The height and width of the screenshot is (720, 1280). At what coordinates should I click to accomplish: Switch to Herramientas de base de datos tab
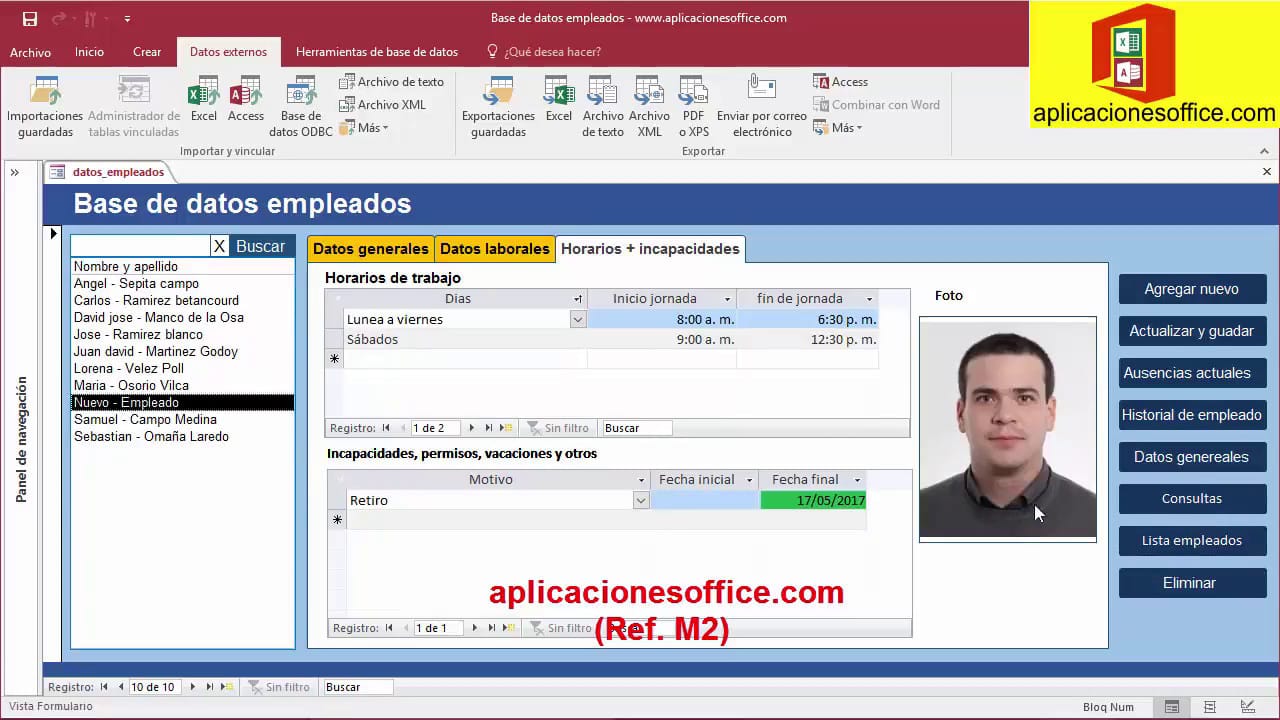[377, 52]
